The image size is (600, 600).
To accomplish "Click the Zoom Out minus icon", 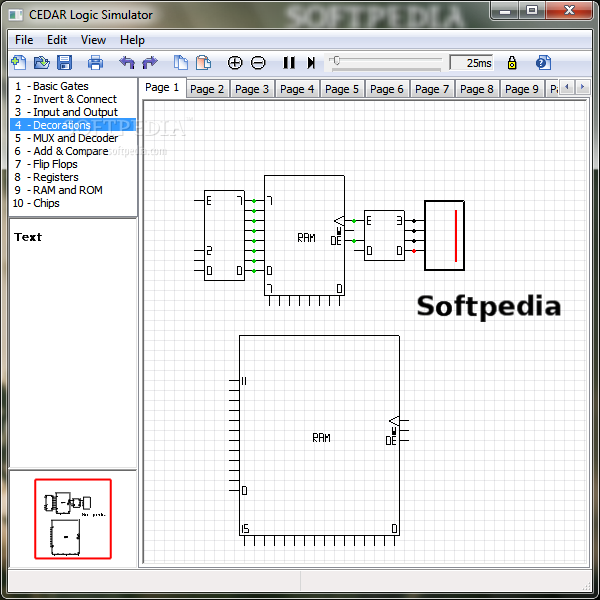I will click(x=258, y=62).
